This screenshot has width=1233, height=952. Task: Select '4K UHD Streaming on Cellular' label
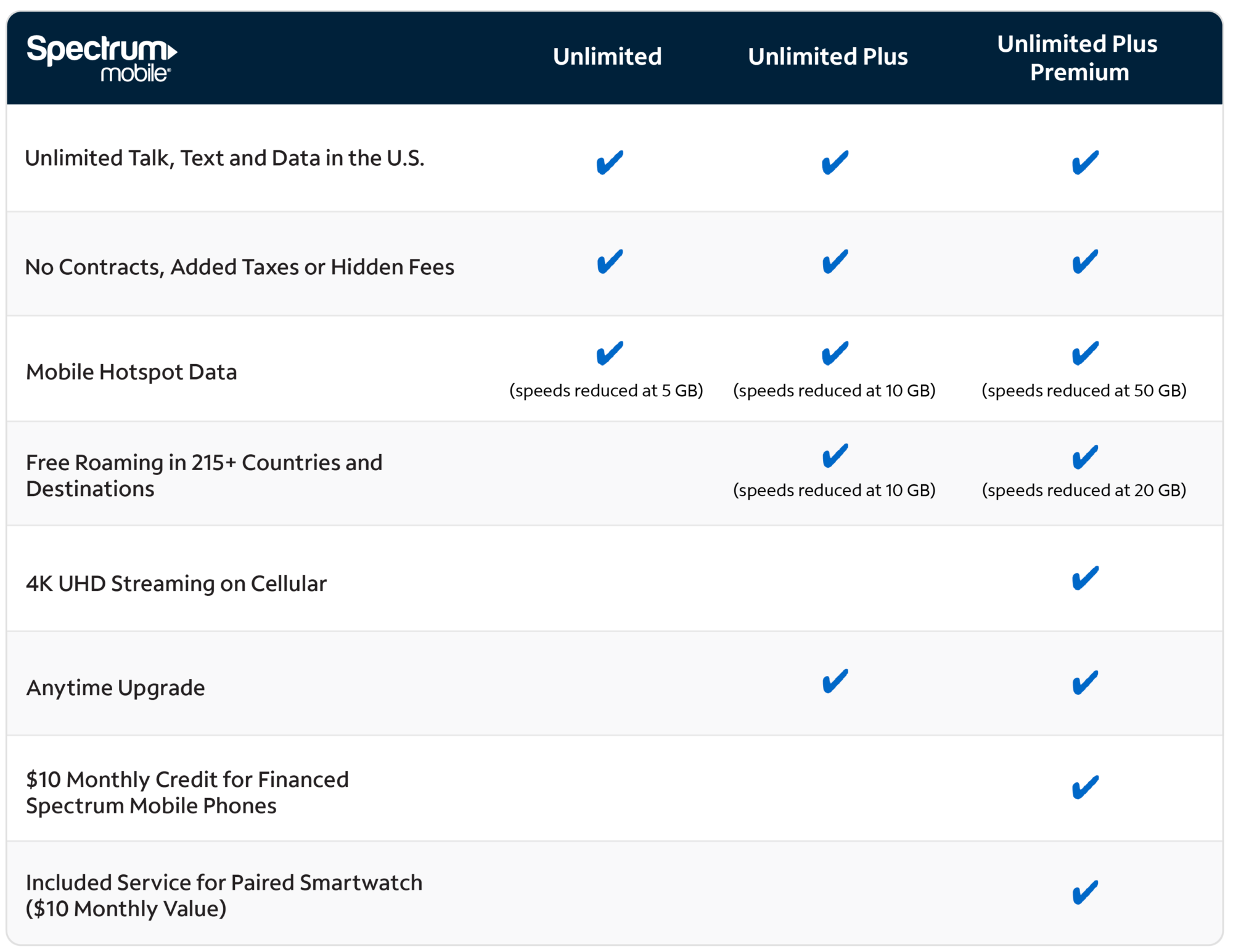pos(176,584)
